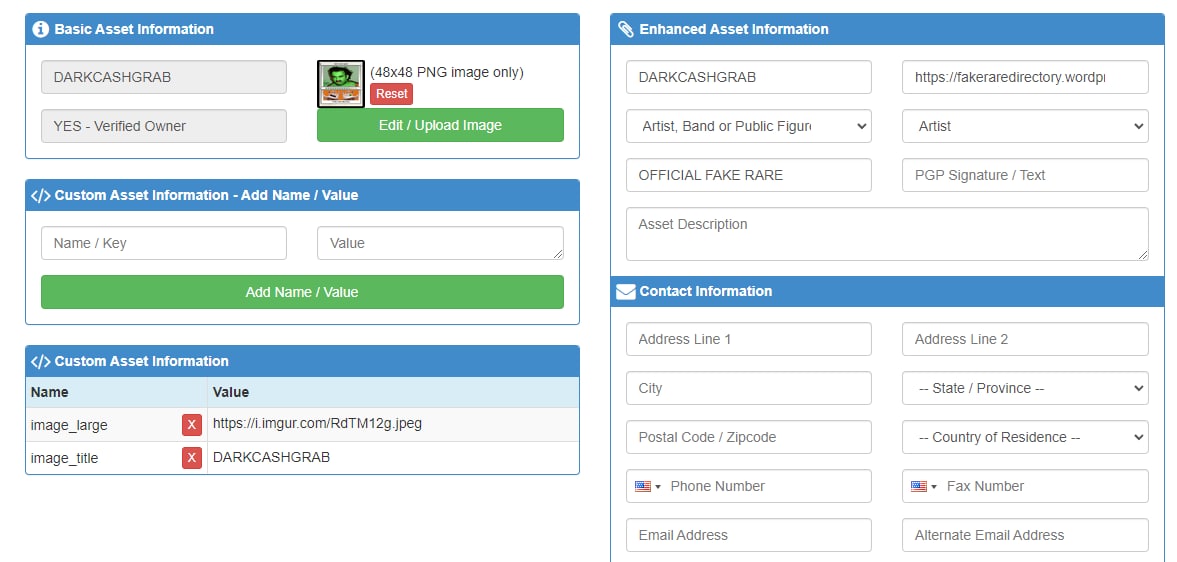Open the Country of Residence dropdown
Viewport: 1177px width, 562px height.
click(1025, 437)
